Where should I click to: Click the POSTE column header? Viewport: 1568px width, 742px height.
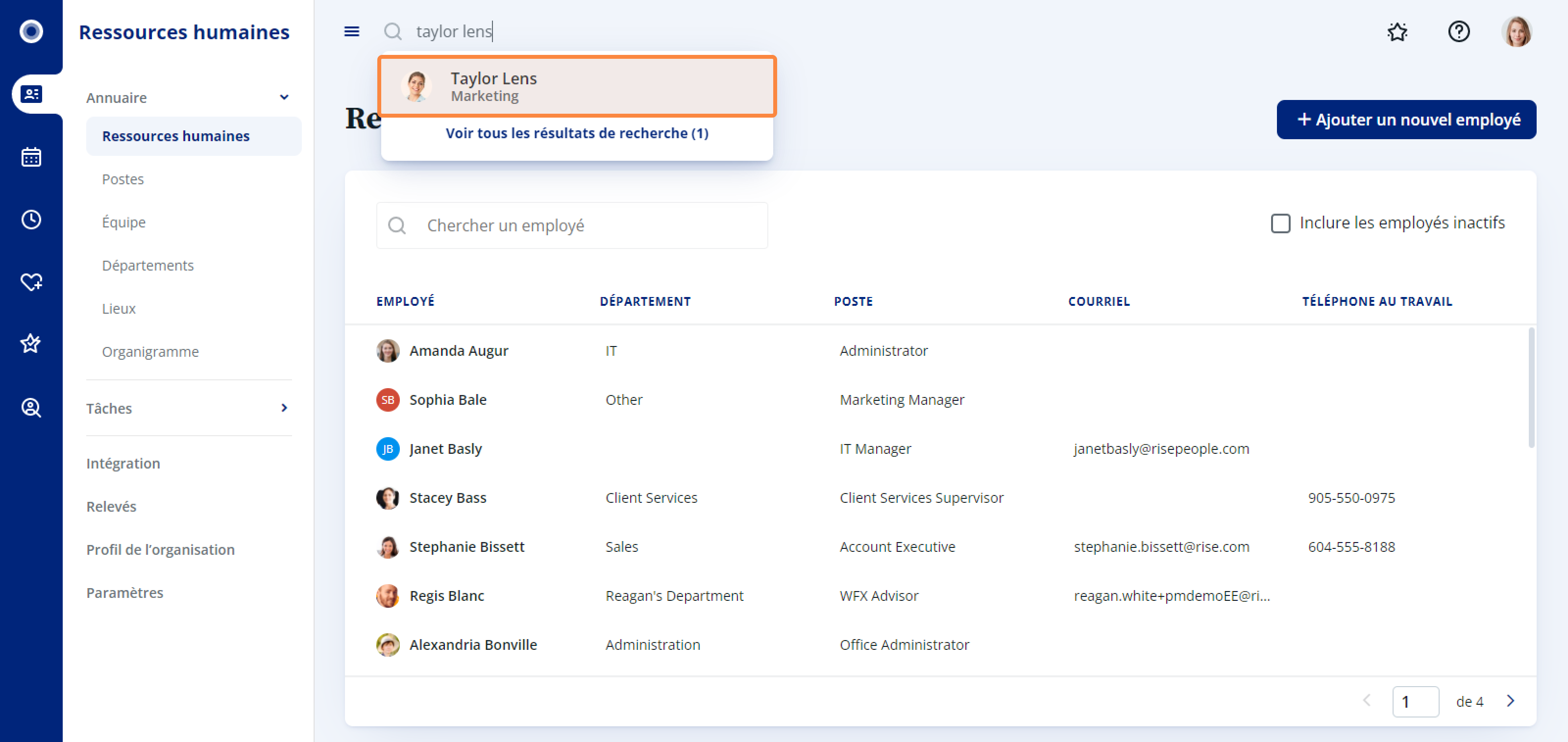coord(854,301)
